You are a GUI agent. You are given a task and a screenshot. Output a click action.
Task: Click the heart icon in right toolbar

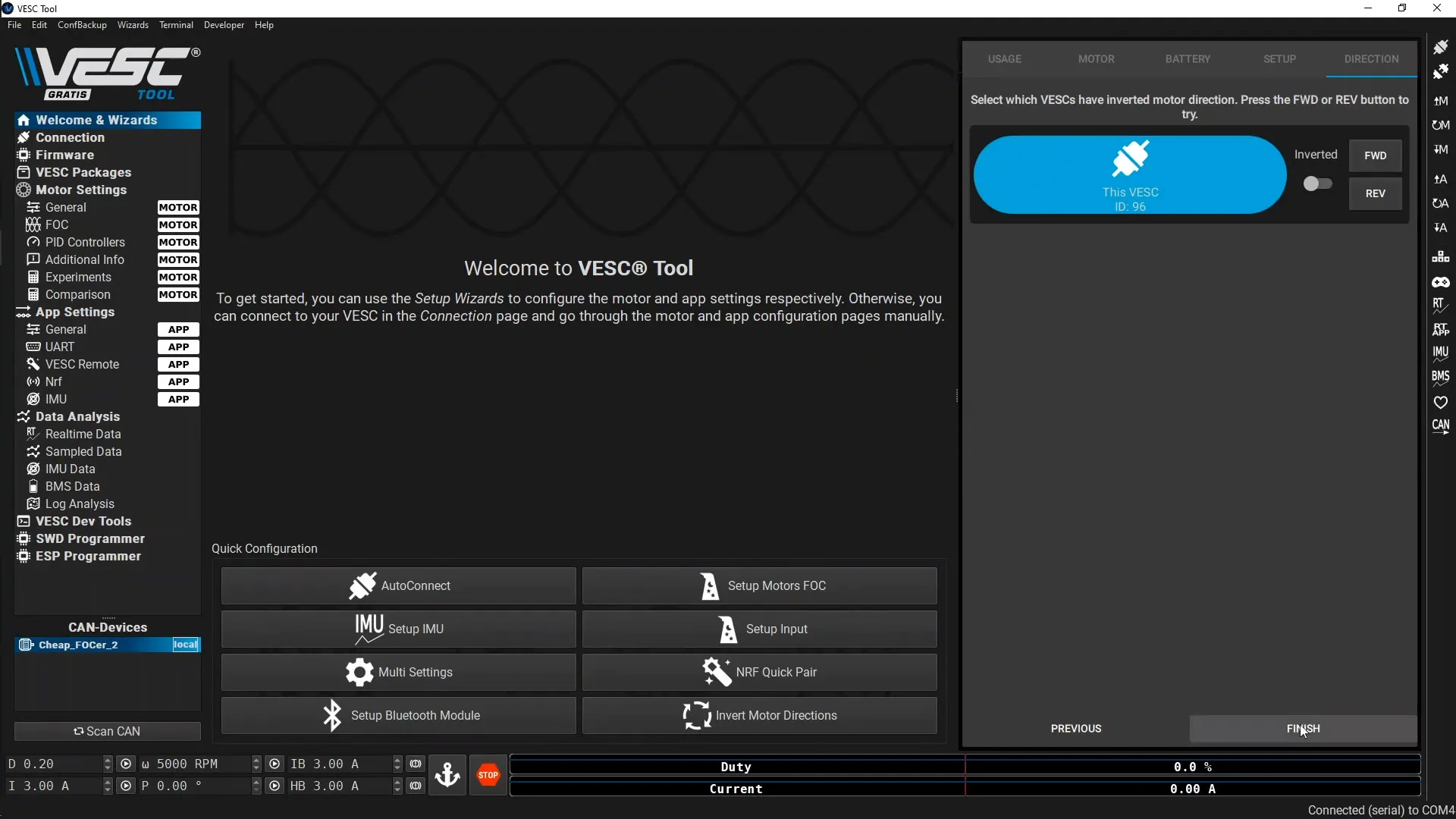1440,402
